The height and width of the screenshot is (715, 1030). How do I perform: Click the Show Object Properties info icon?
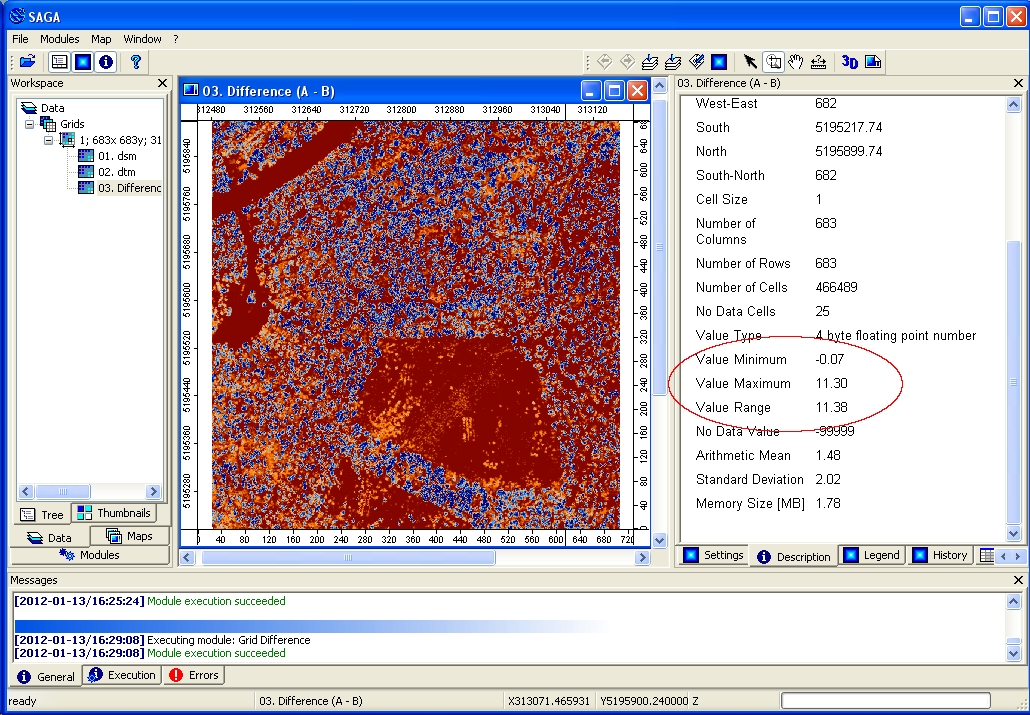point(105,61)
